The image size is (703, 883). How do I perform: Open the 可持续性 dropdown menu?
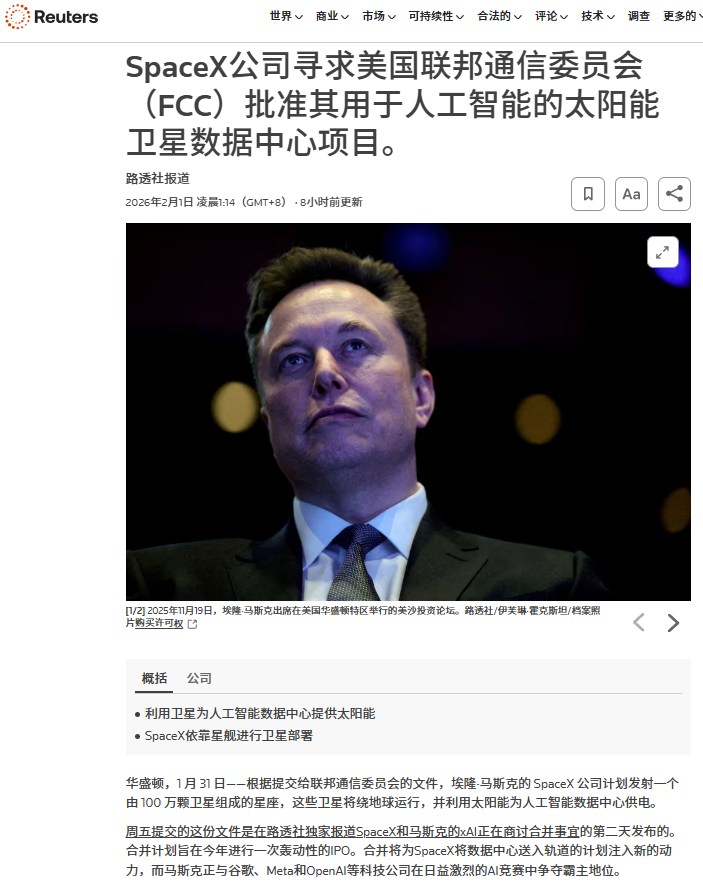tap(437, 16)
